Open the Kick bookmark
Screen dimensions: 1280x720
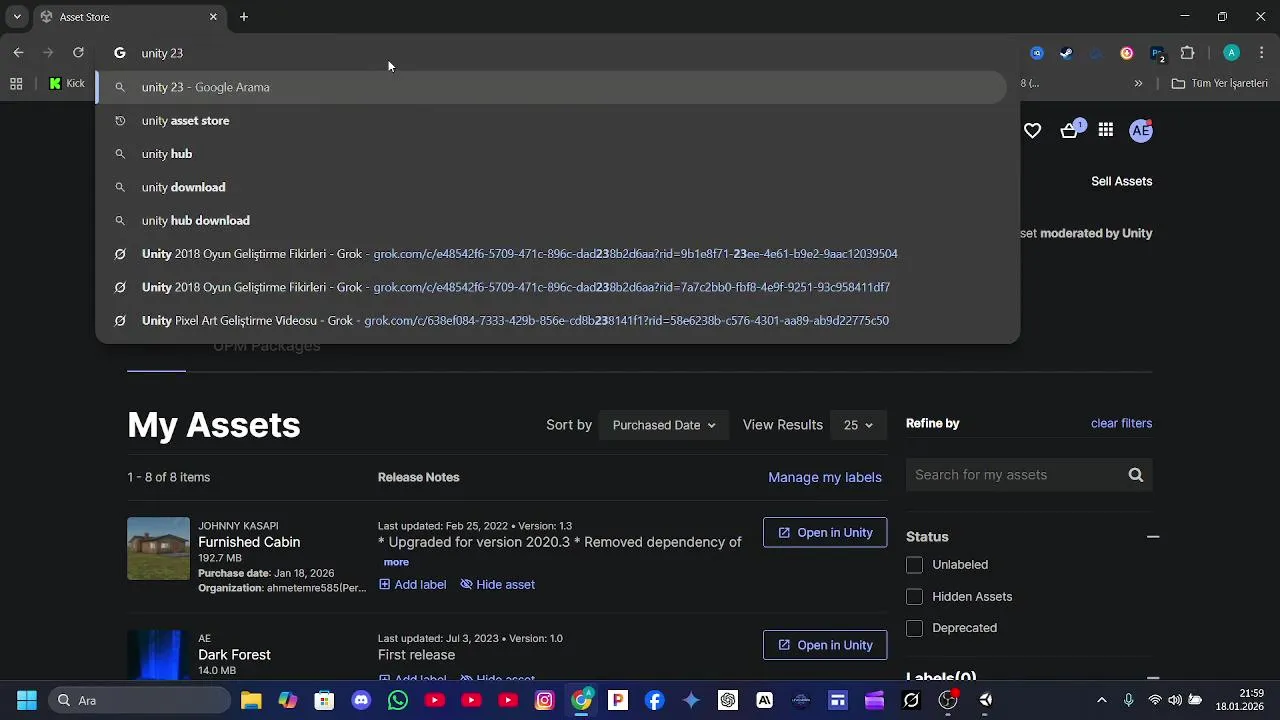coord(67,84)
